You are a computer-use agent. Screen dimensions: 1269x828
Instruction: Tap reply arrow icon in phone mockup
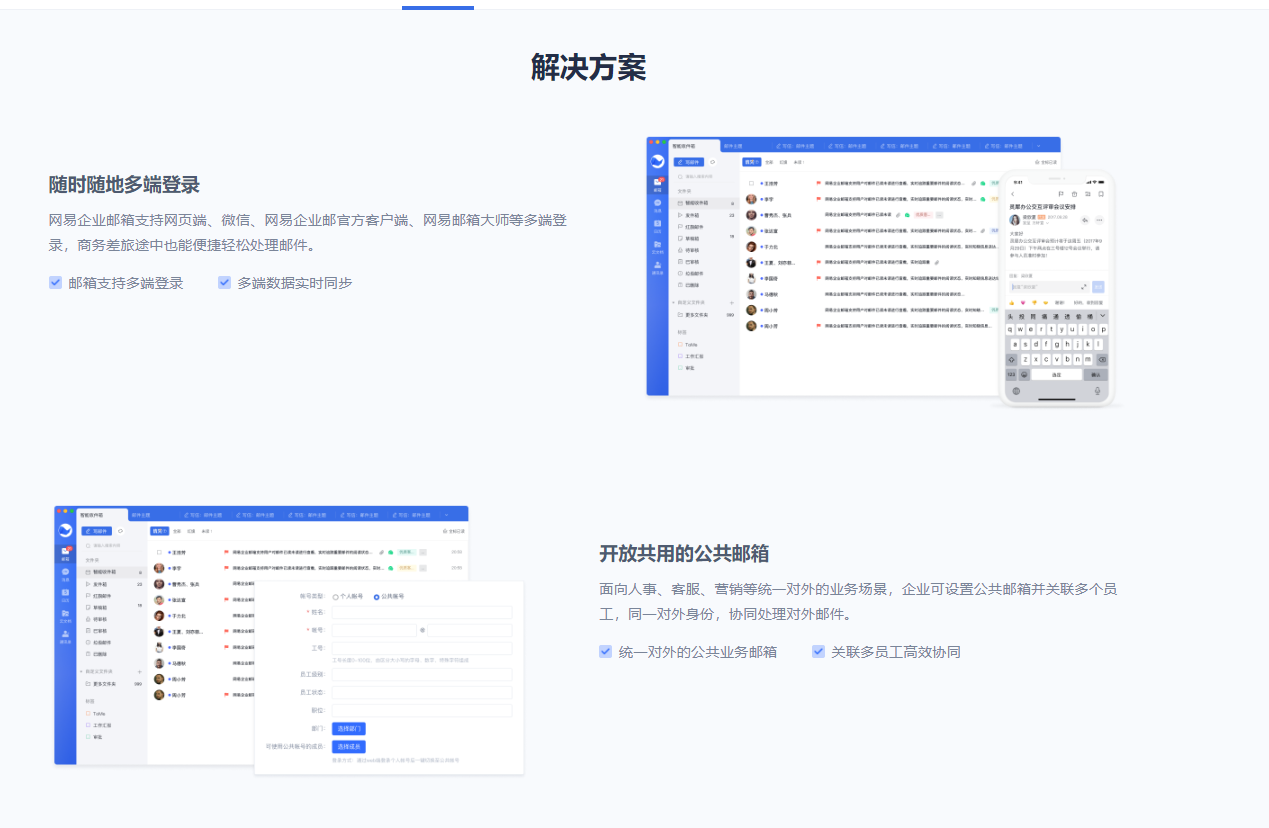[x=1085, y=220]
